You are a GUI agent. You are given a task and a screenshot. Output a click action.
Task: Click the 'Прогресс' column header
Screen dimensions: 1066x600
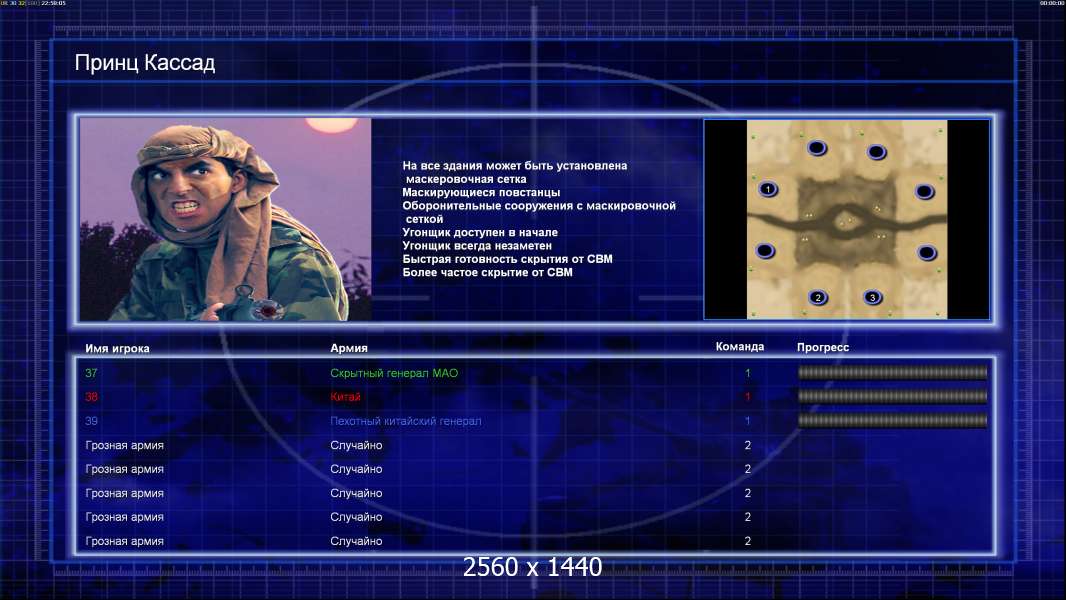click(x=823, y=347)
